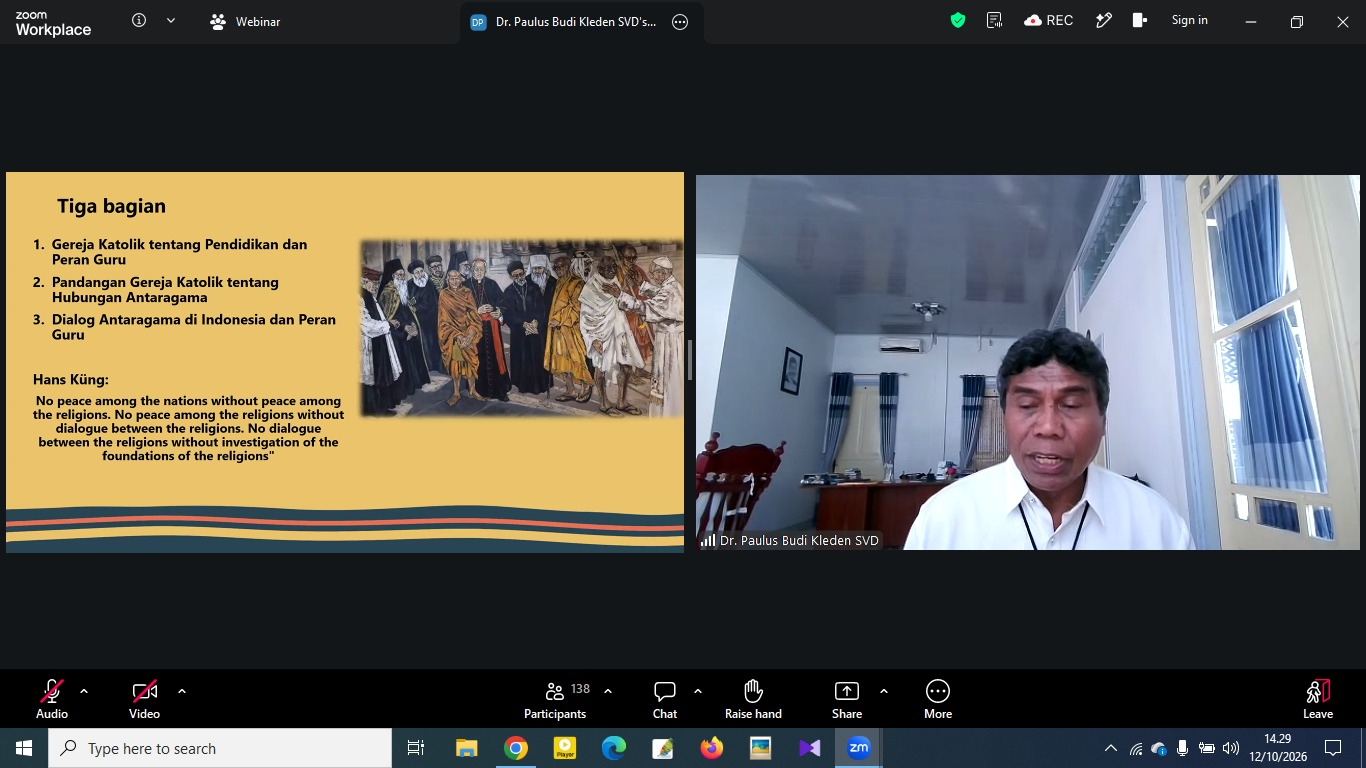The height and width of the screenshot is (768, 1366).
Task: Start the Video camera
Action: pos(144,700)
